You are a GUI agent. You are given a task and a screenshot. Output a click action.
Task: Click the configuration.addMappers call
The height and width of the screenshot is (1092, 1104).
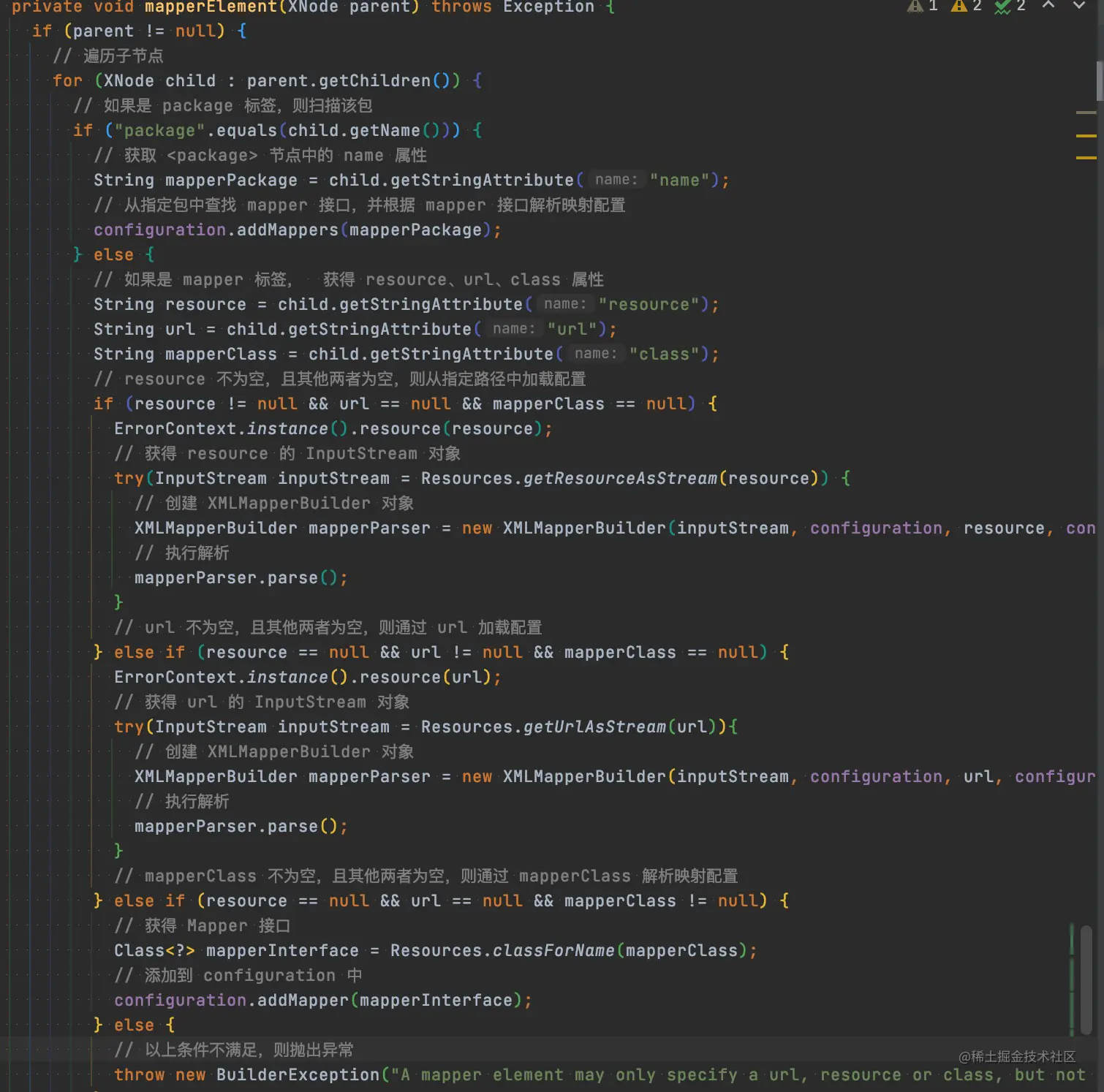298,230
